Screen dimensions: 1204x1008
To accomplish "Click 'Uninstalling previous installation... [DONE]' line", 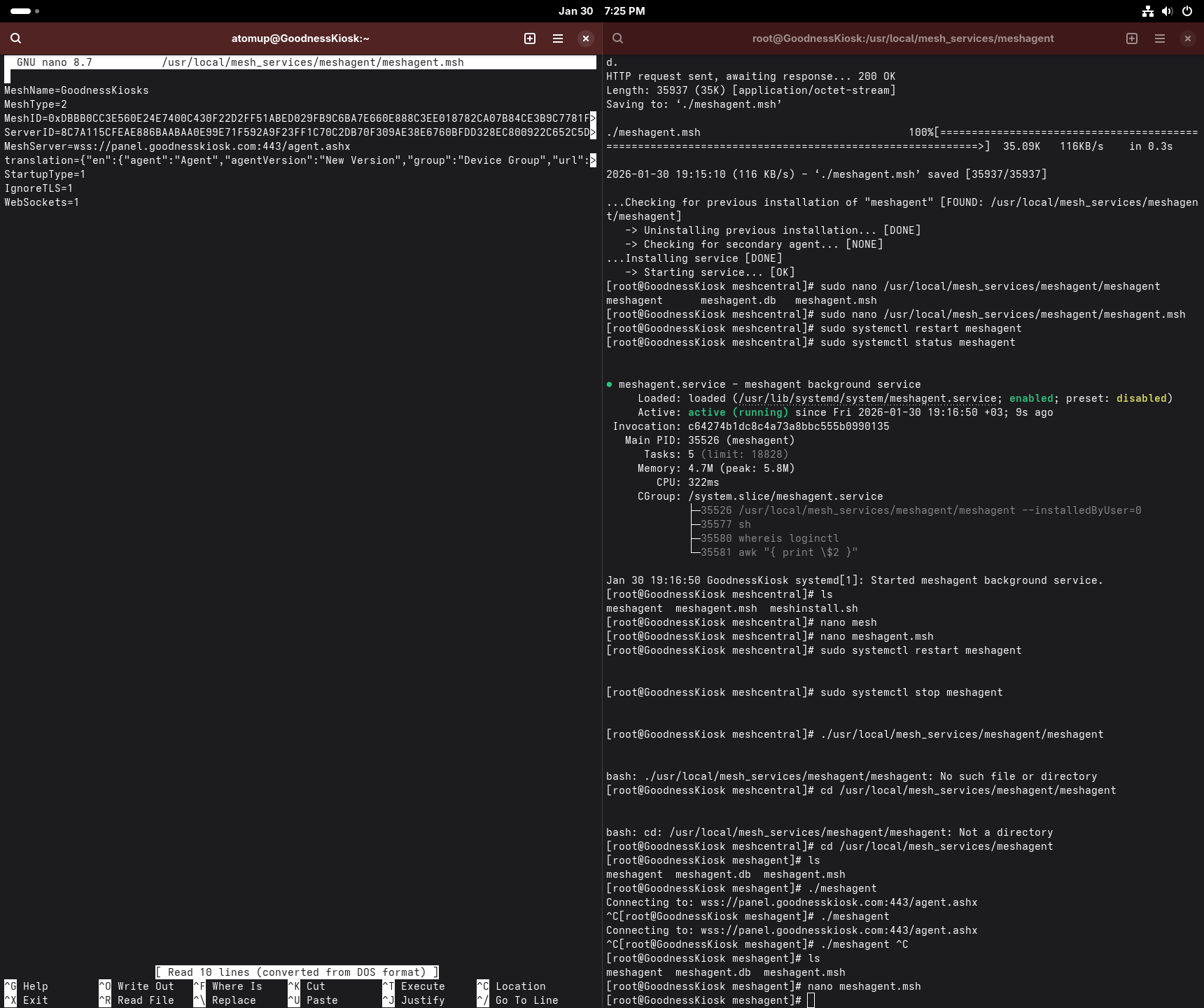I will pyautogui.click(x=773, y=230).
